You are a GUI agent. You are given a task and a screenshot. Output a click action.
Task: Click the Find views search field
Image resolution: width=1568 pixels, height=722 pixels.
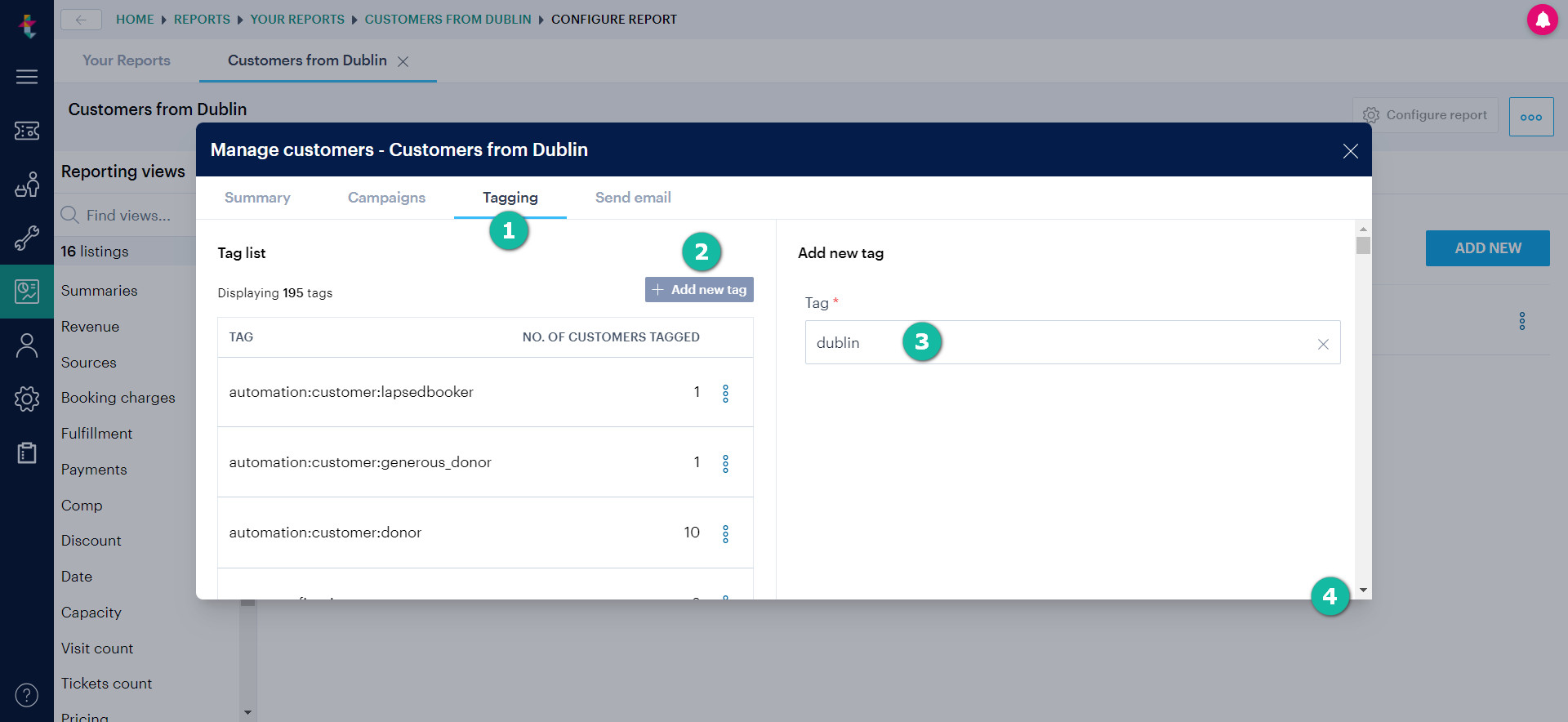[x=128, y=216]
